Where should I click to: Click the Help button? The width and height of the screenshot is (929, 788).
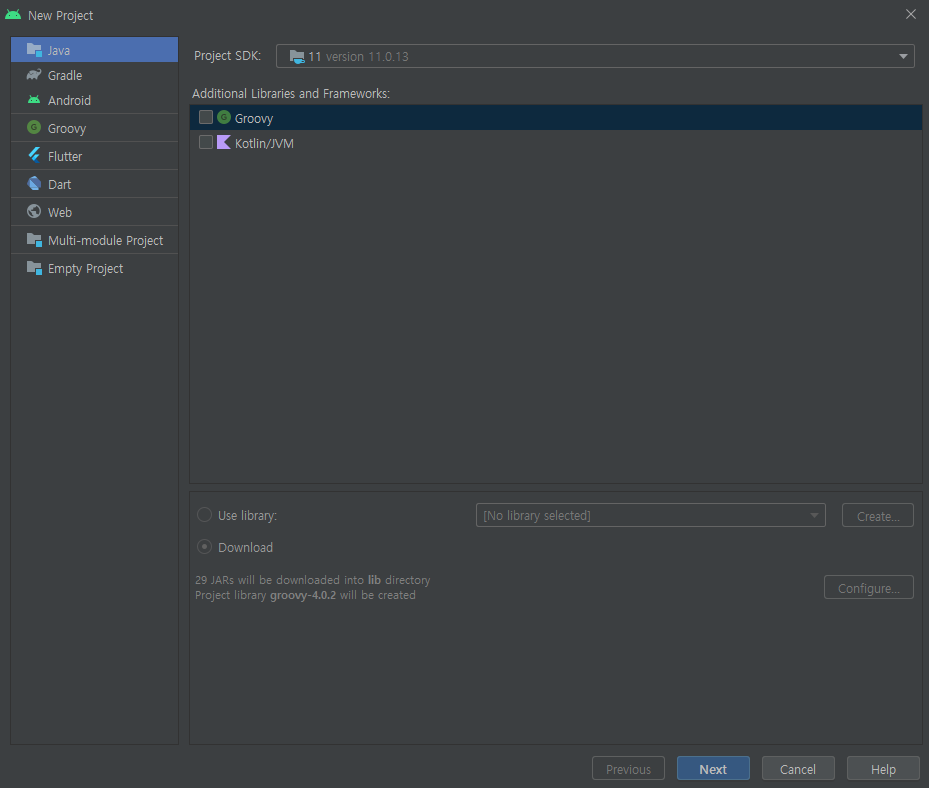(883, 768)
